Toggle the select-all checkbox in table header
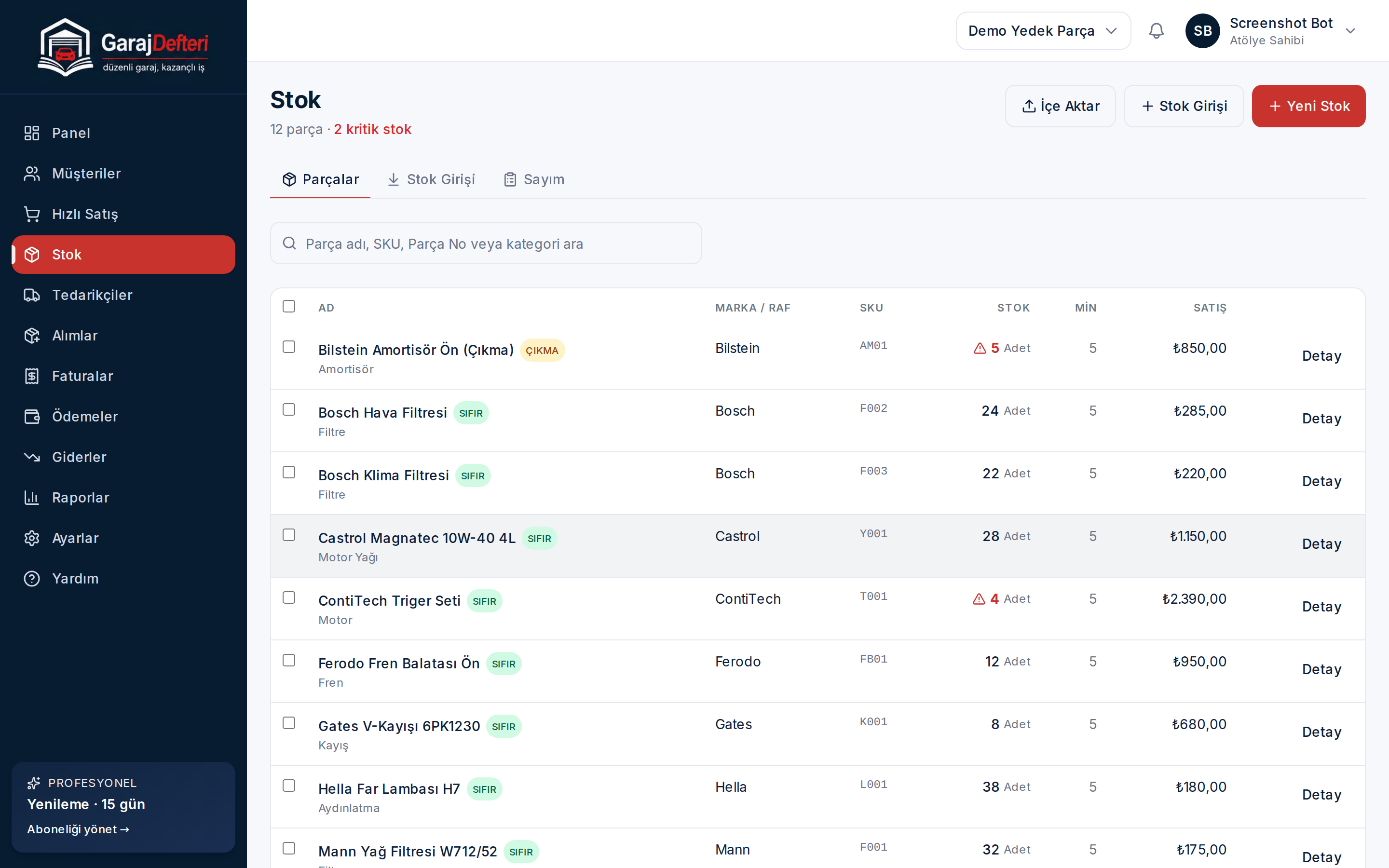The height and width of the screenshot is (868, 1389). click(x=289, y=306)
